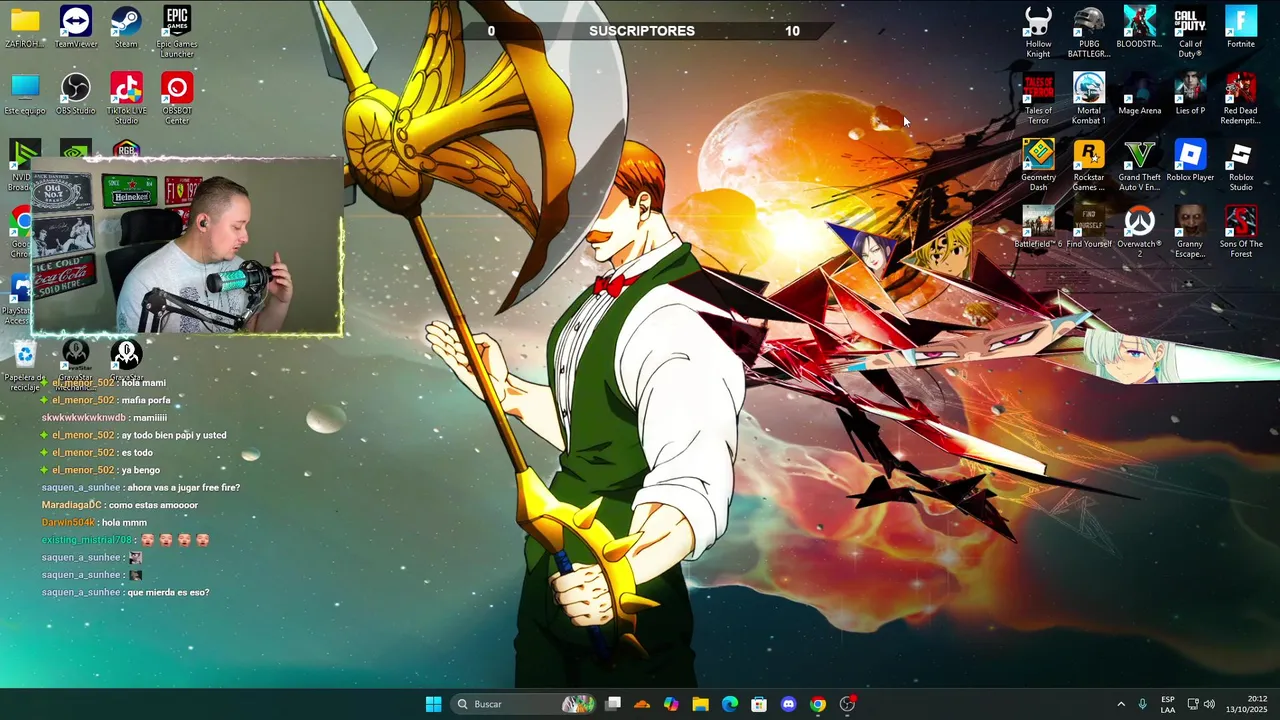This screenshot has width=1280, height=720.
Task: Open the Rockstar Games Launcher icon
Action: (1089, 165)
